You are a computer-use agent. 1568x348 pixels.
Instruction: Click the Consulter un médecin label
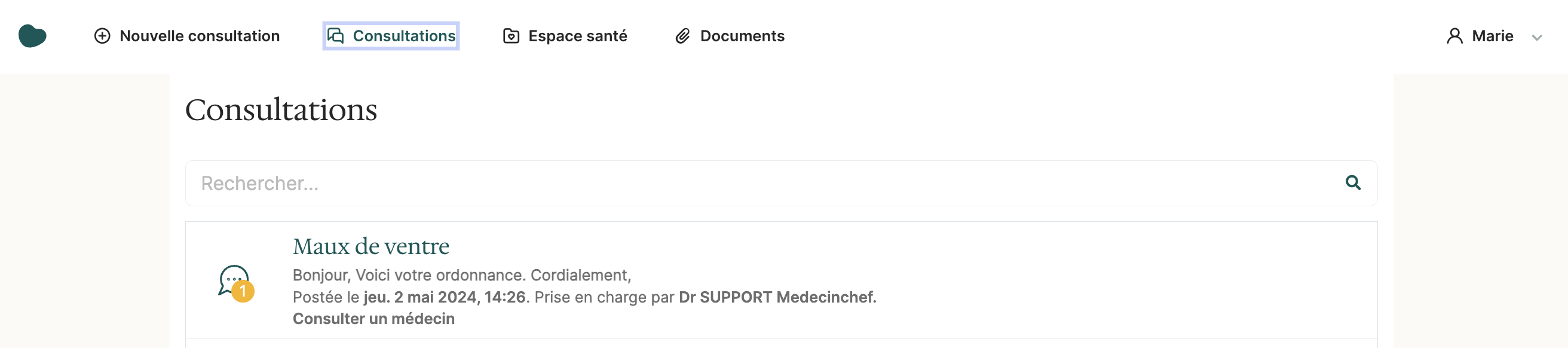point(373,319)
